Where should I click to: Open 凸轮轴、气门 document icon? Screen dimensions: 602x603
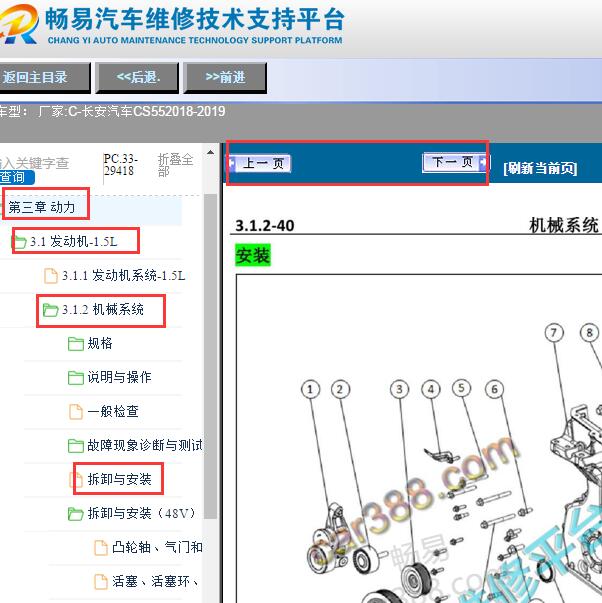click(x=101, y=548)
